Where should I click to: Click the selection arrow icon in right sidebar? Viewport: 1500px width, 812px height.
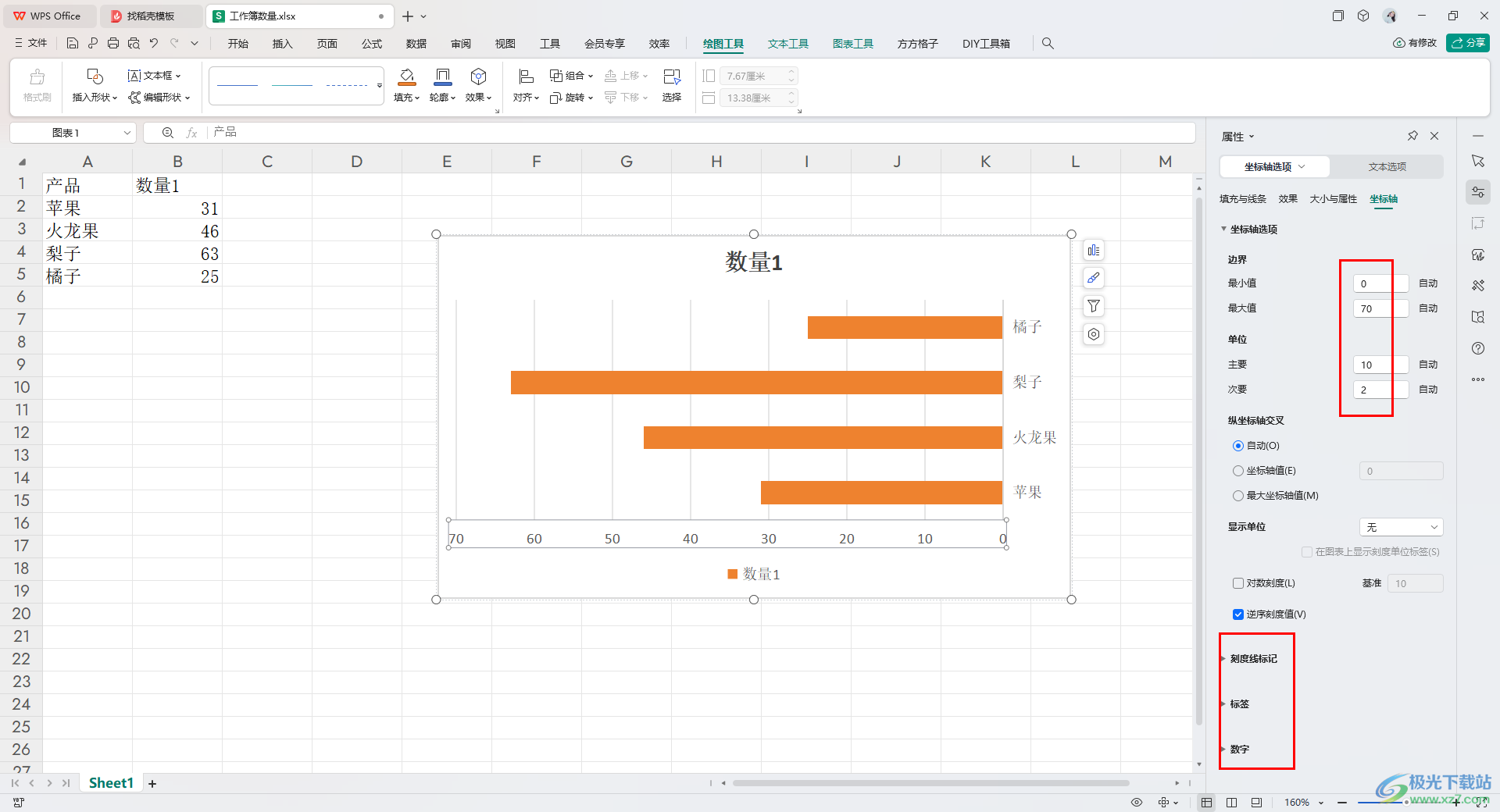[1478, 161]
